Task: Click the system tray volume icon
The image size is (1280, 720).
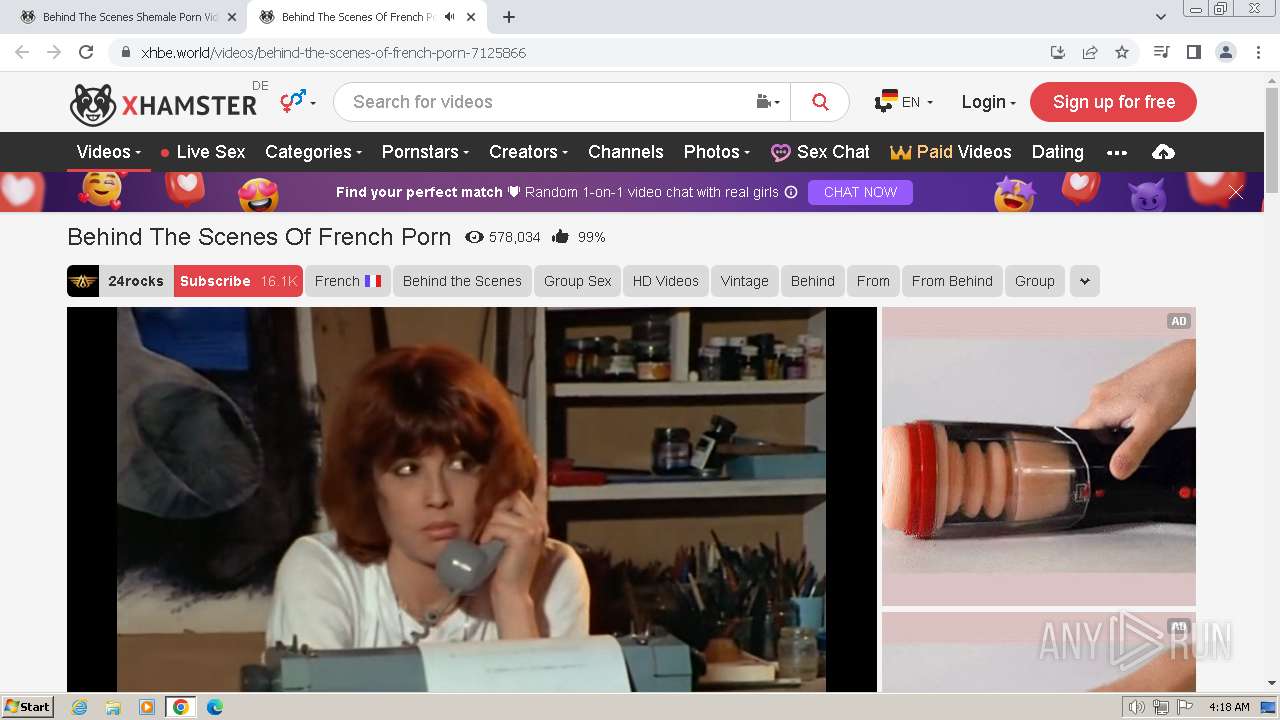Action: click(x=1137, y=707)
